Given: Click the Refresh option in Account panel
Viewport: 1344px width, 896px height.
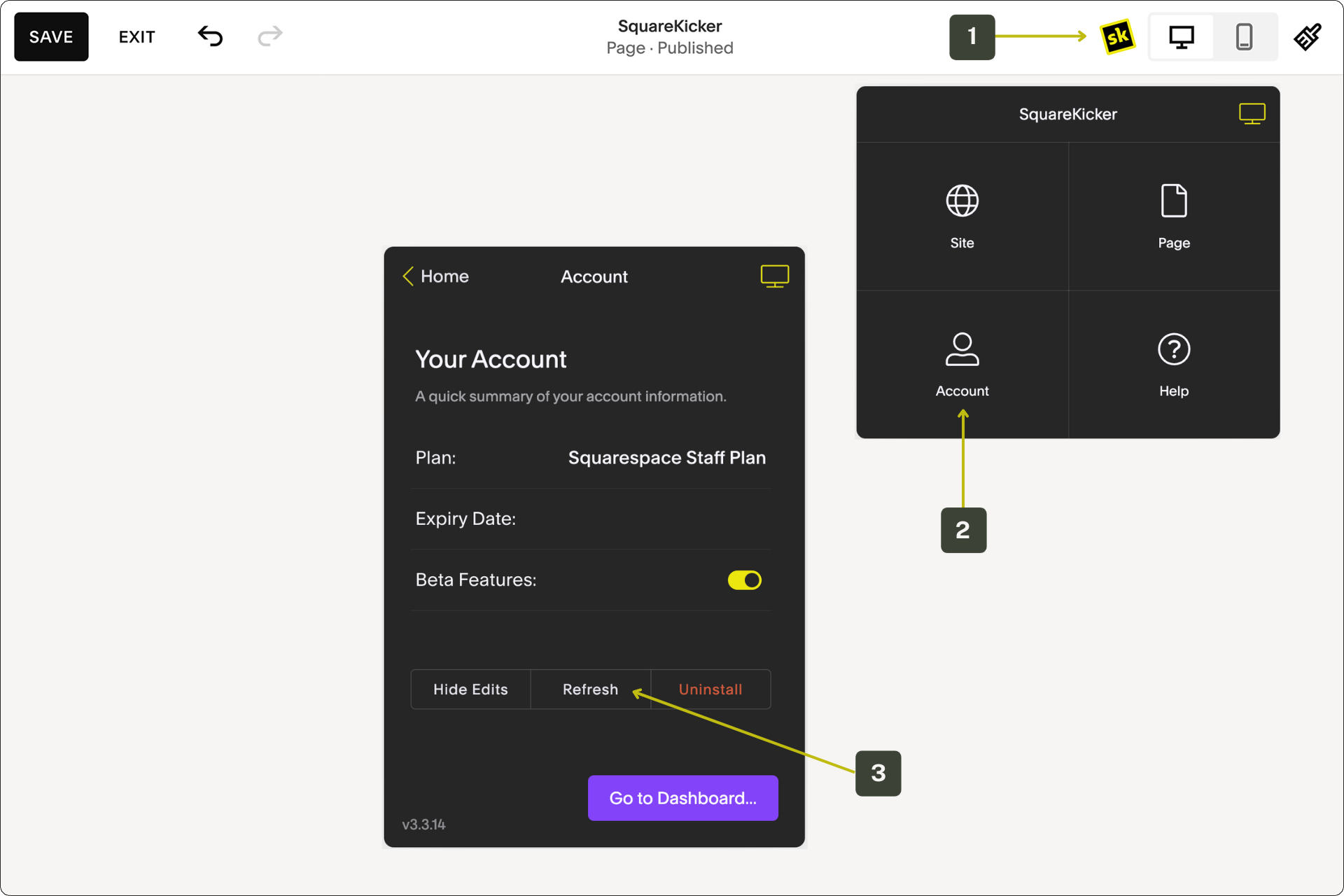Looking at the screenshot, I should pos(591,689).
